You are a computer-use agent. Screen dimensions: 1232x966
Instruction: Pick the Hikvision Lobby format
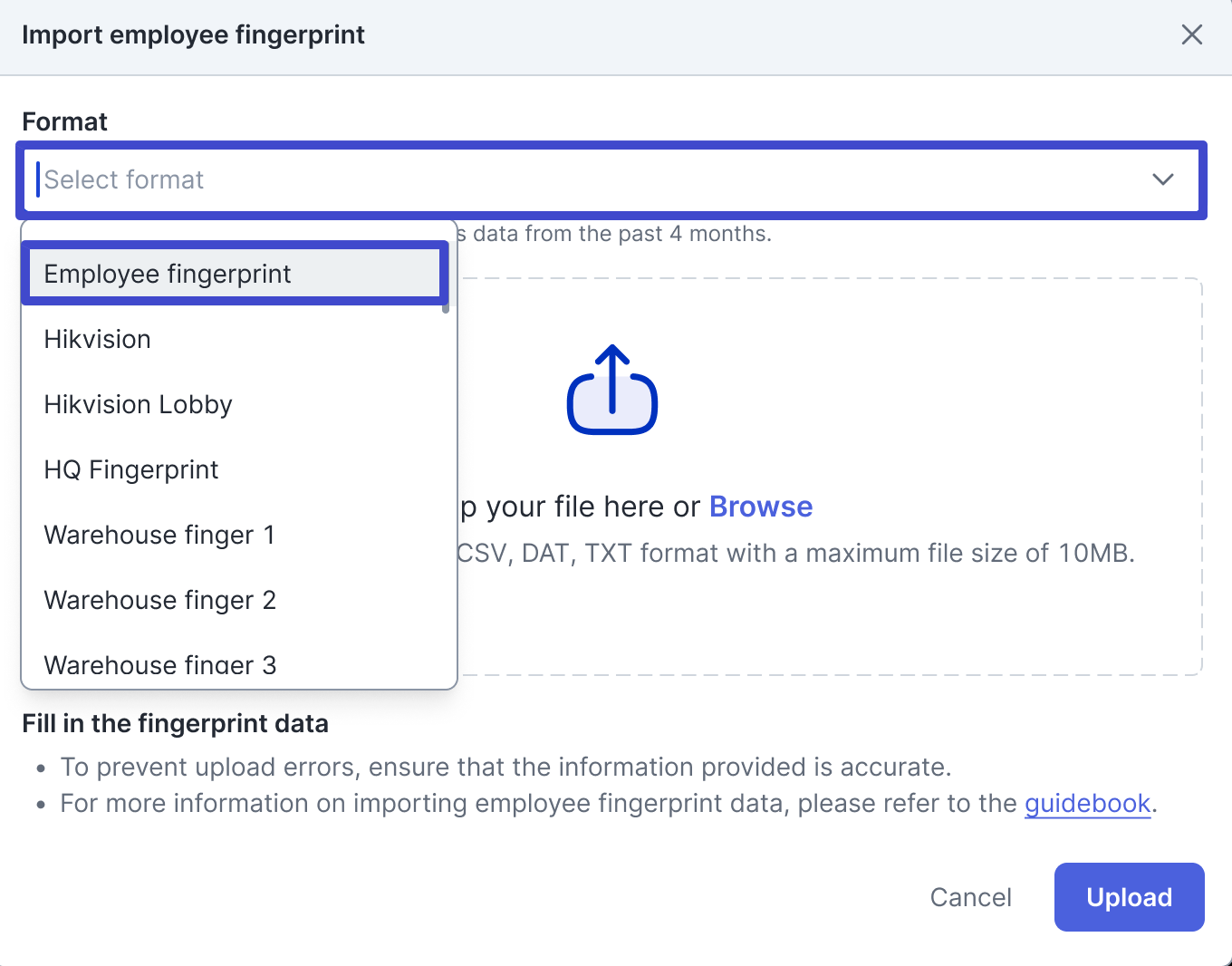139,405
